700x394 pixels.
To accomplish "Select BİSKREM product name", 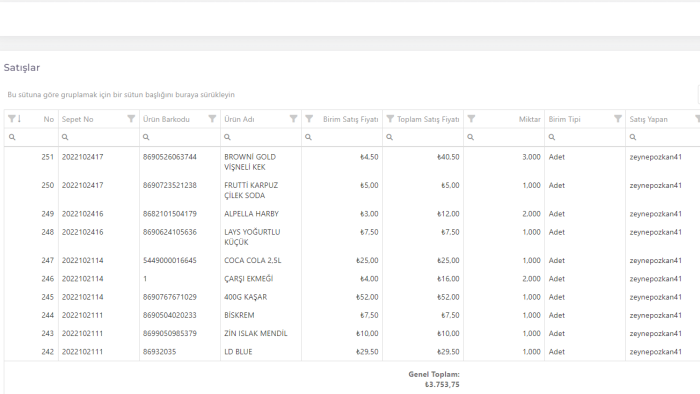I will coord(239,315).
